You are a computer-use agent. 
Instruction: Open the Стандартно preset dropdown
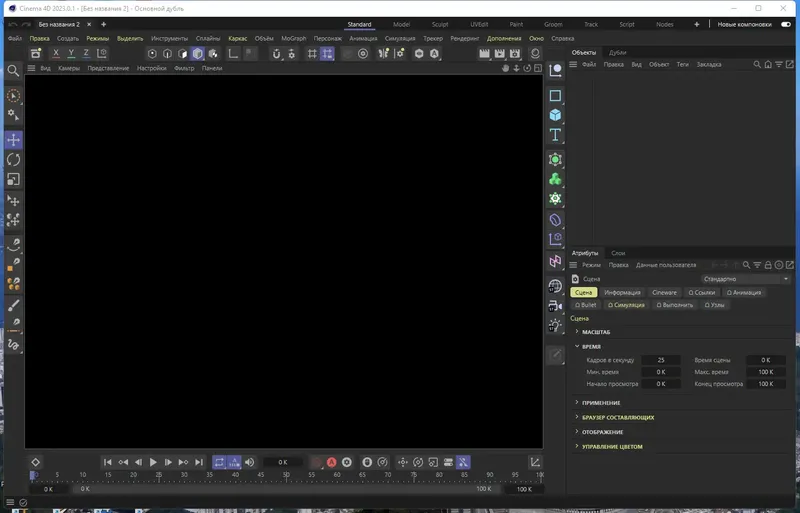(746, 279)
